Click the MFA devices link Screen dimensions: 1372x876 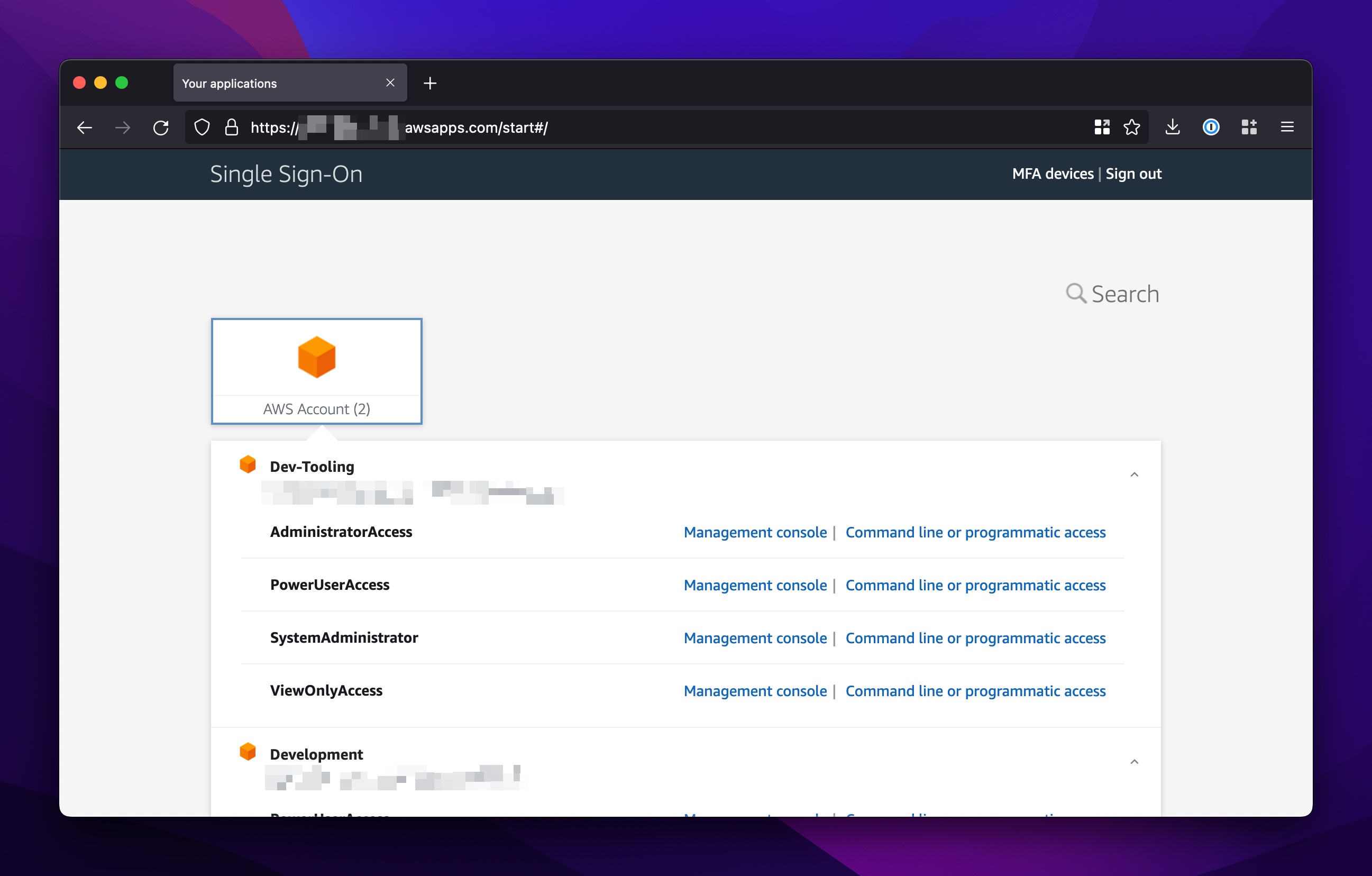pos(1053,174)
